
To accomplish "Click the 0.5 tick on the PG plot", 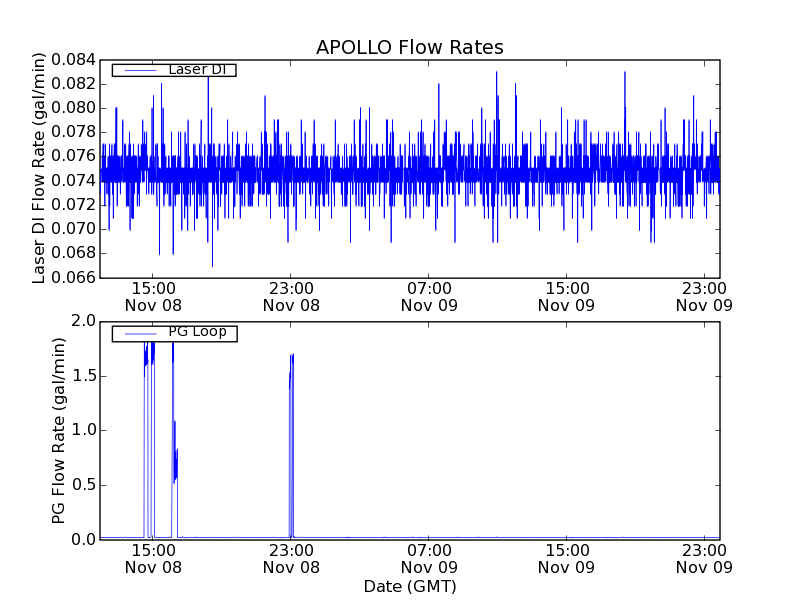I will (83, 485).
